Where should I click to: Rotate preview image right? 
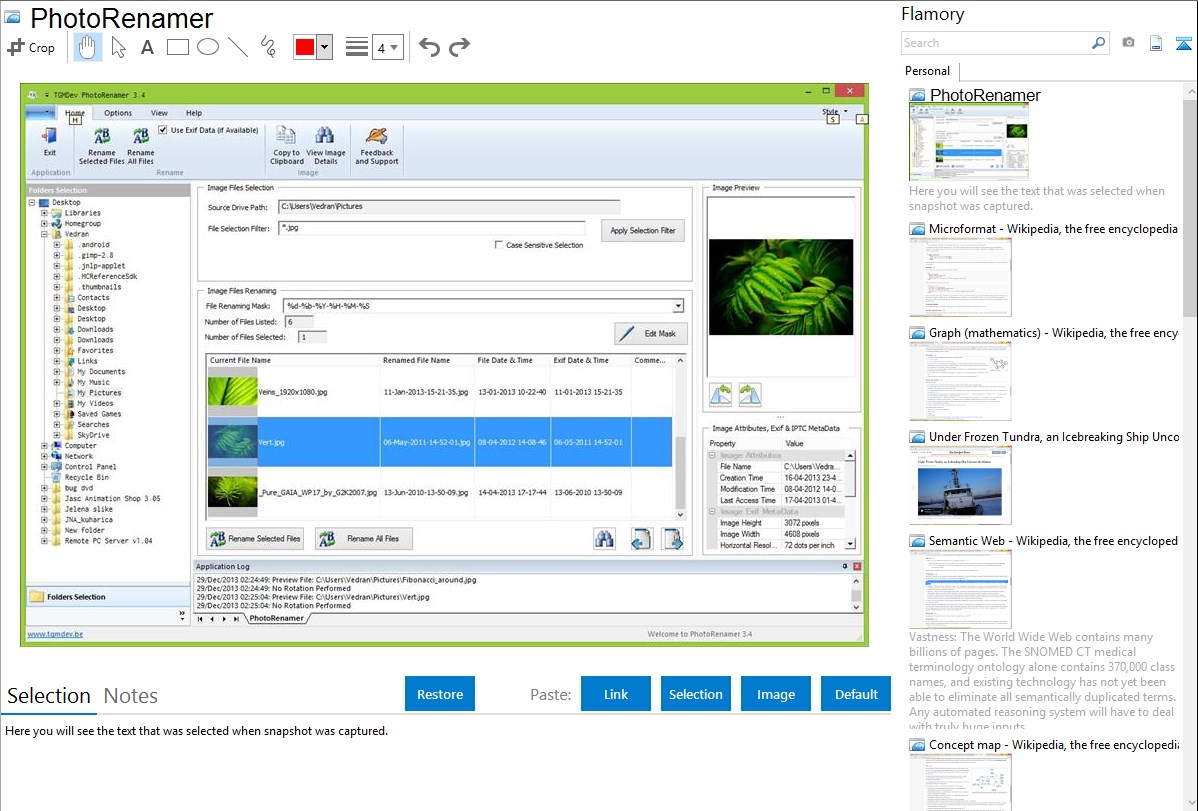[750, 394]
